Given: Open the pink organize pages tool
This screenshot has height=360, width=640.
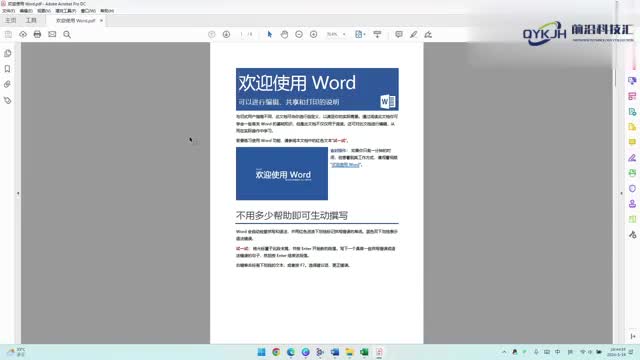Looking at the screenshot, I should [x=632, y=96].
